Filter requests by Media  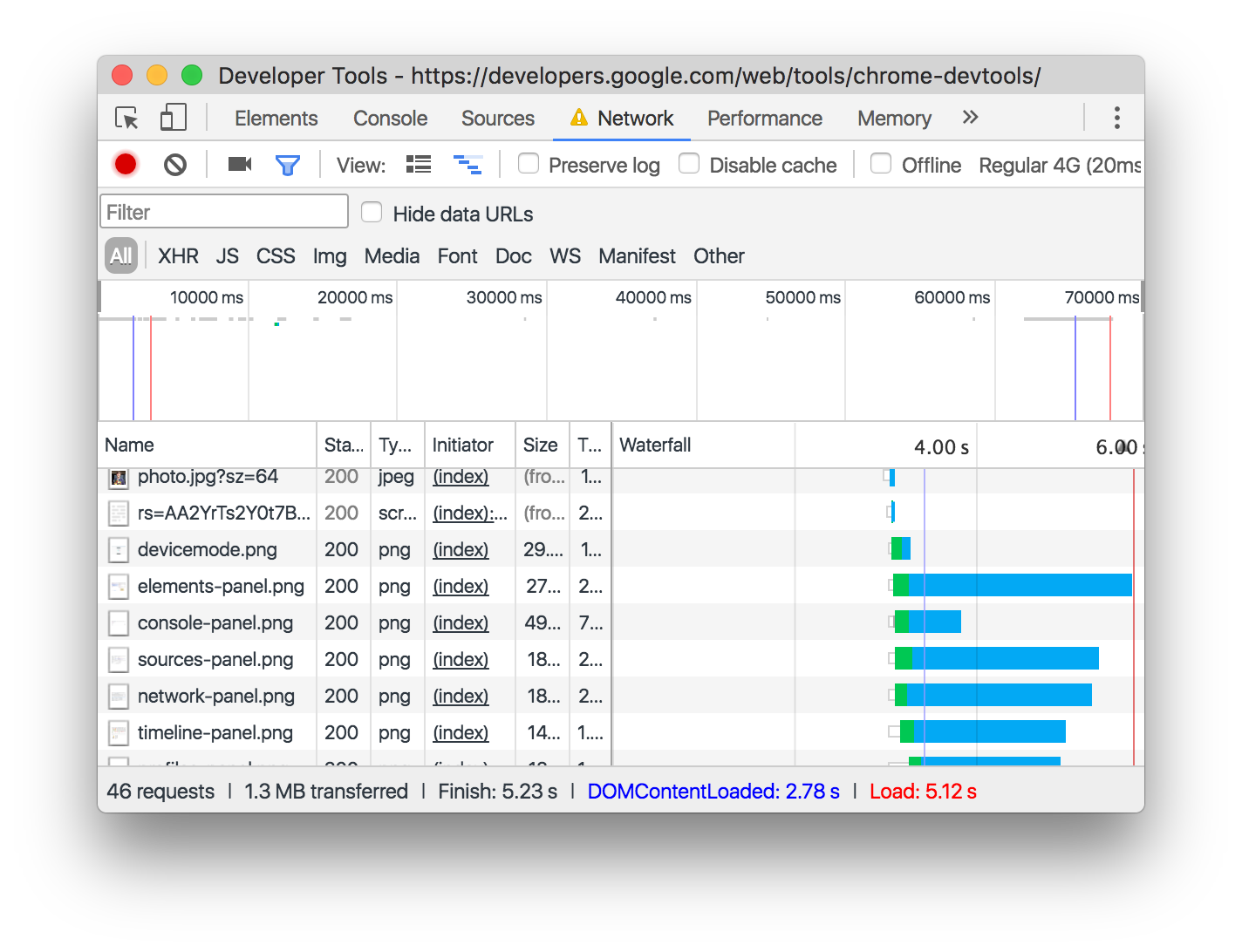[392, 256]
